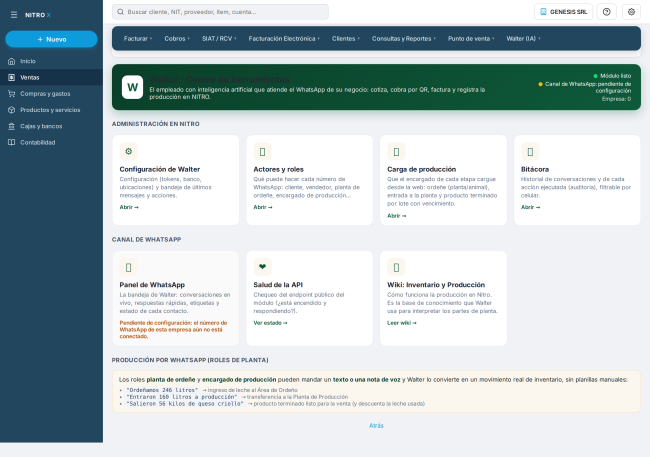
Task: Open the Salud de la API card title
Action: [x=278, y=285]
